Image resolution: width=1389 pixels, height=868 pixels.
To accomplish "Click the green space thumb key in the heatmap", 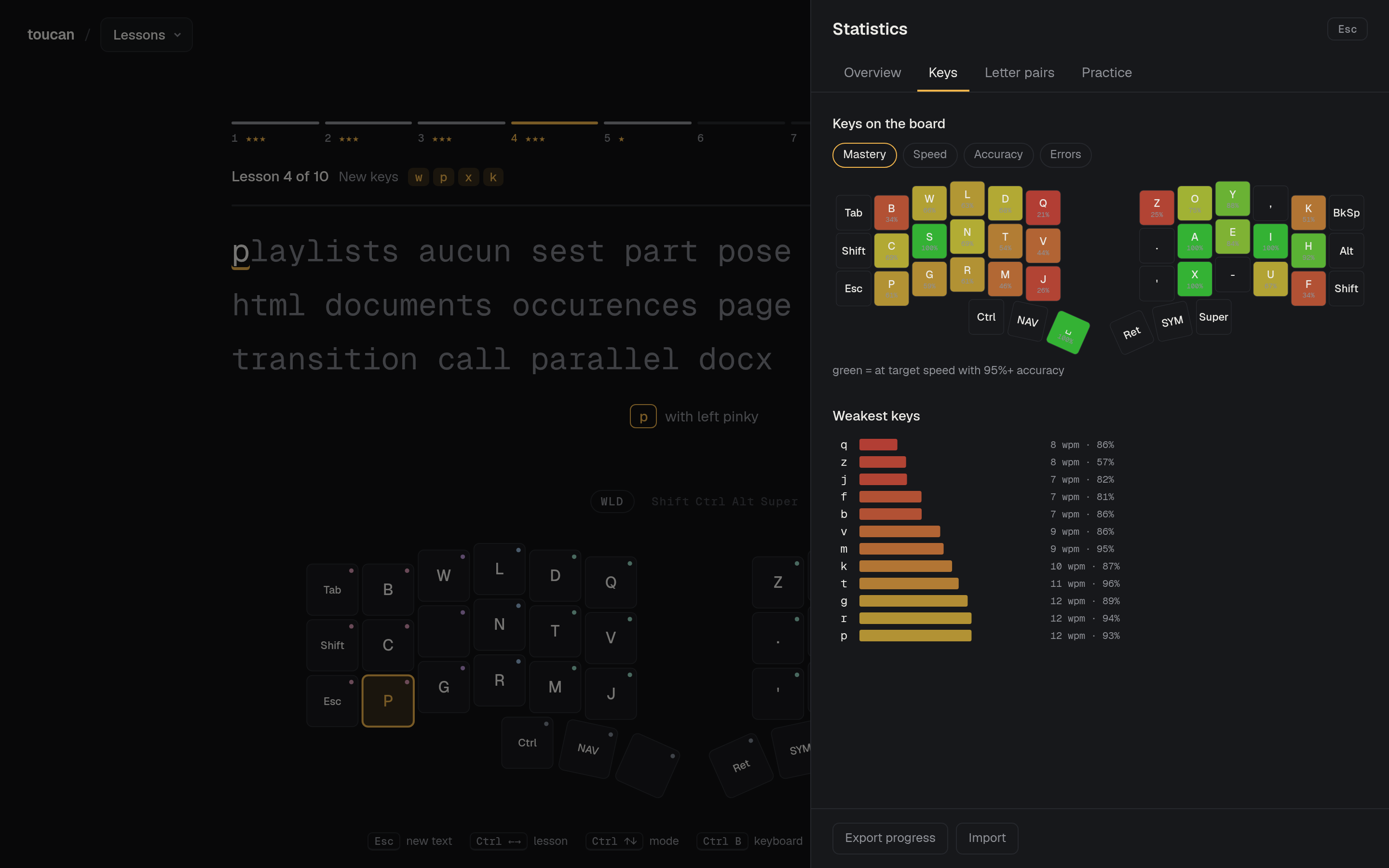I will (x=1068, y=332).
